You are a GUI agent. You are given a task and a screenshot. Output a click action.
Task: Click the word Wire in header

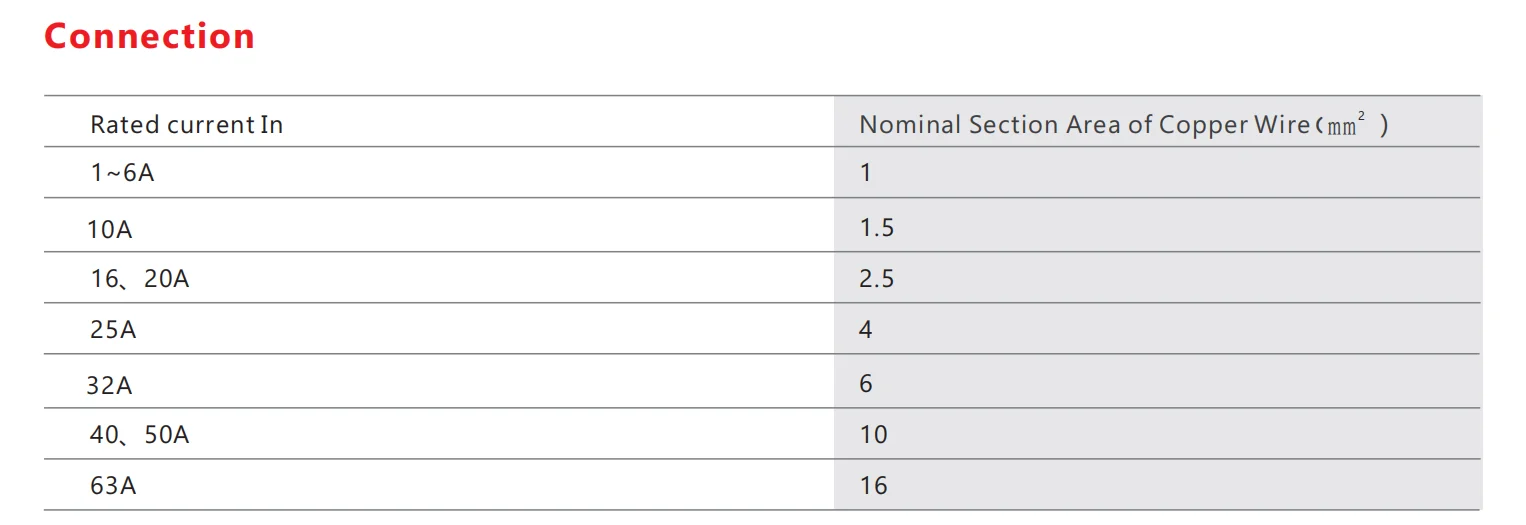[x=1282, y=125]
